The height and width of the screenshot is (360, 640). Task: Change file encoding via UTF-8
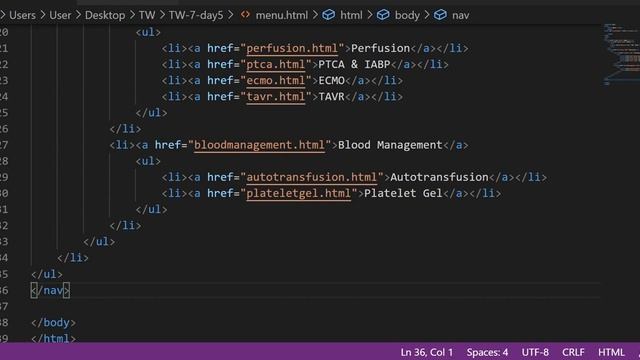(535, 352)
